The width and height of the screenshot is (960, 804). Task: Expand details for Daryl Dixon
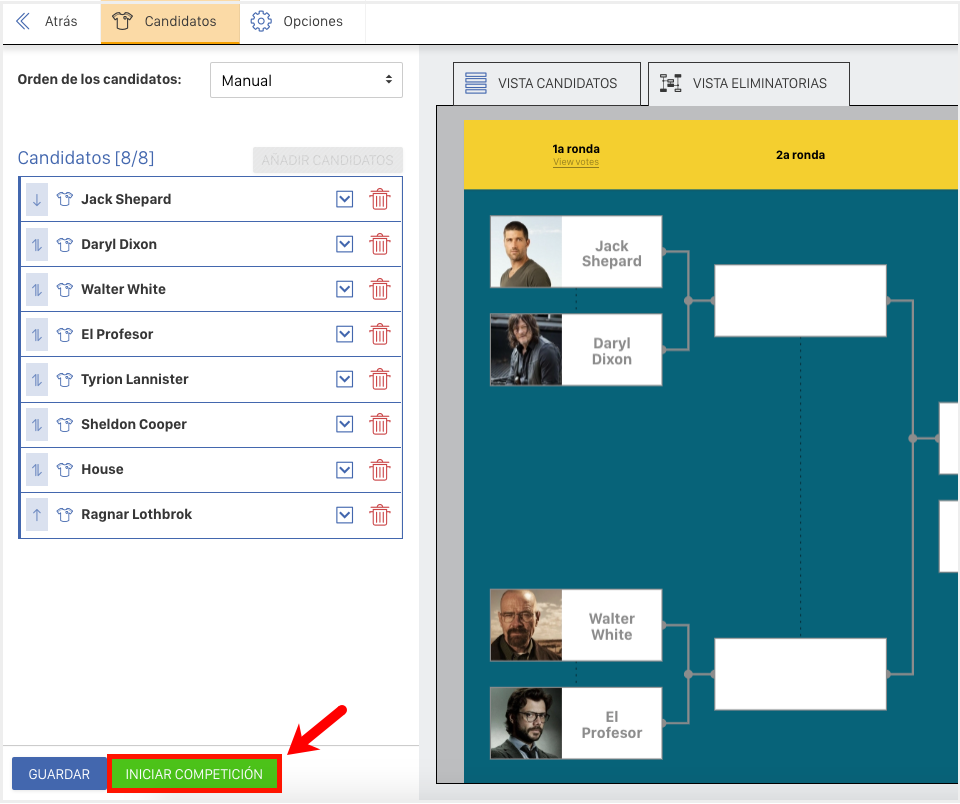point(345,244)
